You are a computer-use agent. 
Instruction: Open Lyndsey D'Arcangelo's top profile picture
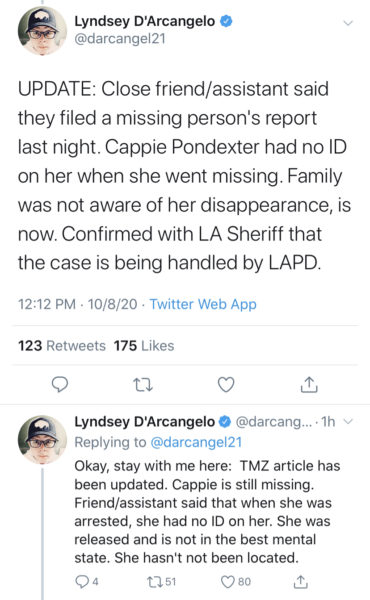42,31
